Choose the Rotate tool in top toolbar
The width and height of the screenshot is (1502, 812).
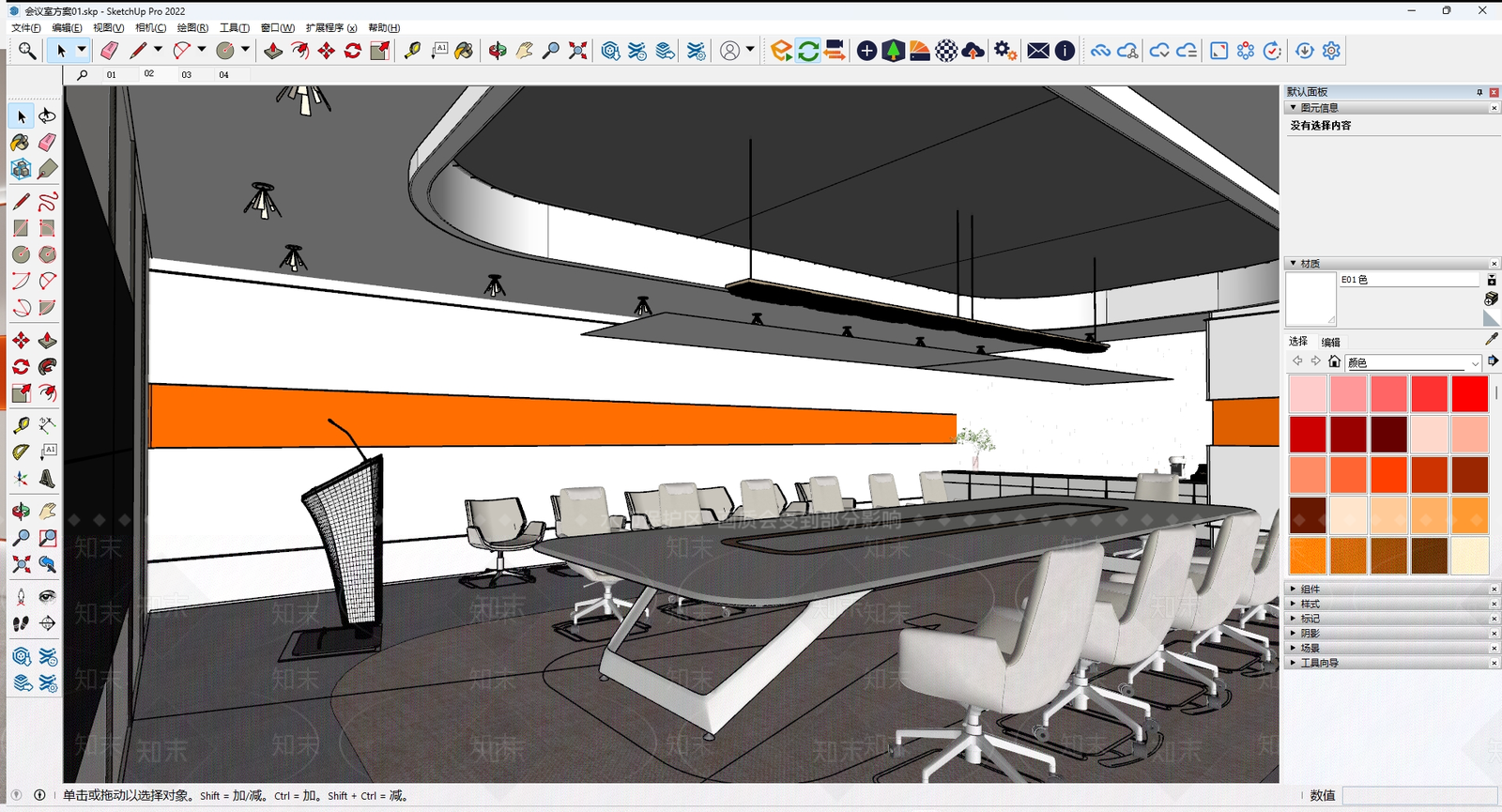pyautogui.click(x=353, y=51)
